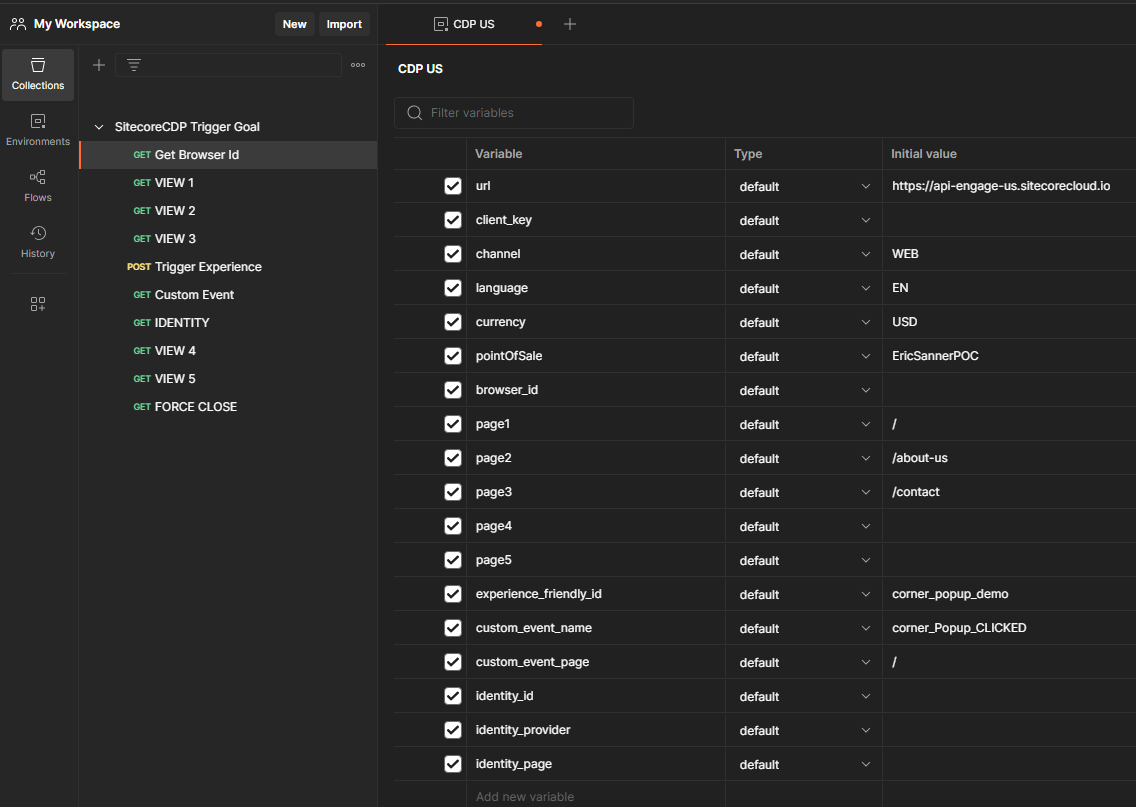Click the plus icon to open new tab
This screenshot has height=807, width=1136.
(570, 24)
